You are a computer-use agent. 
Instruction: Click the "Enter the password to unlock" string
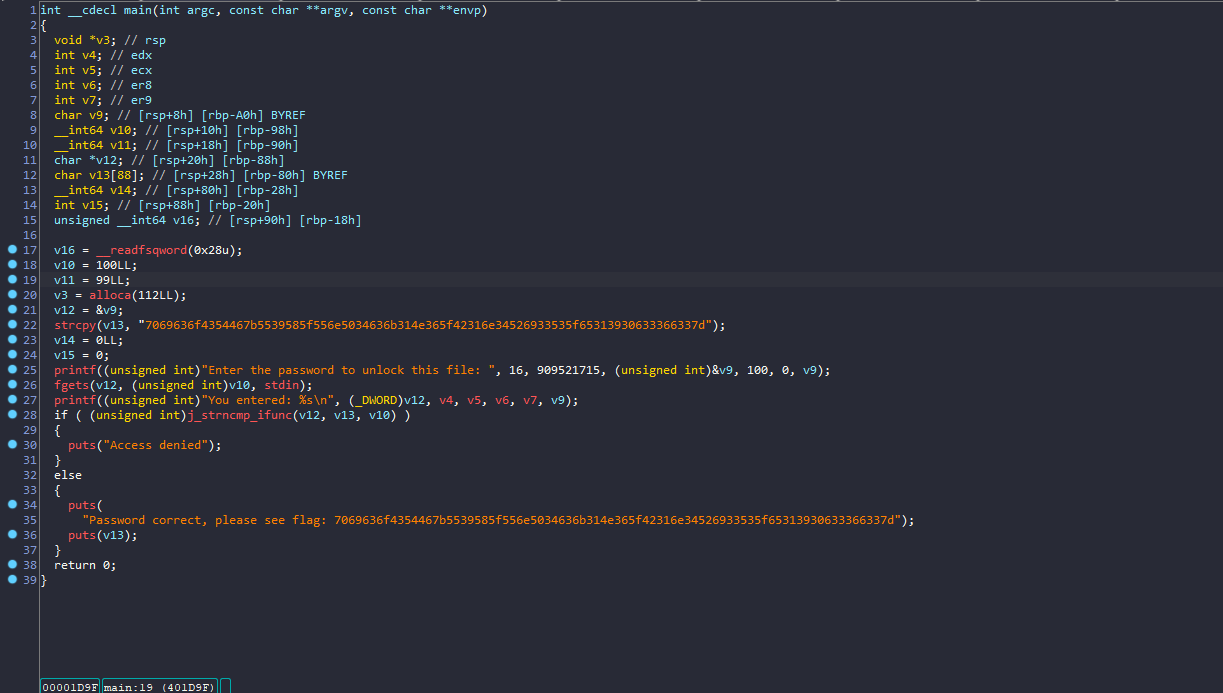[x=350, y=370]
